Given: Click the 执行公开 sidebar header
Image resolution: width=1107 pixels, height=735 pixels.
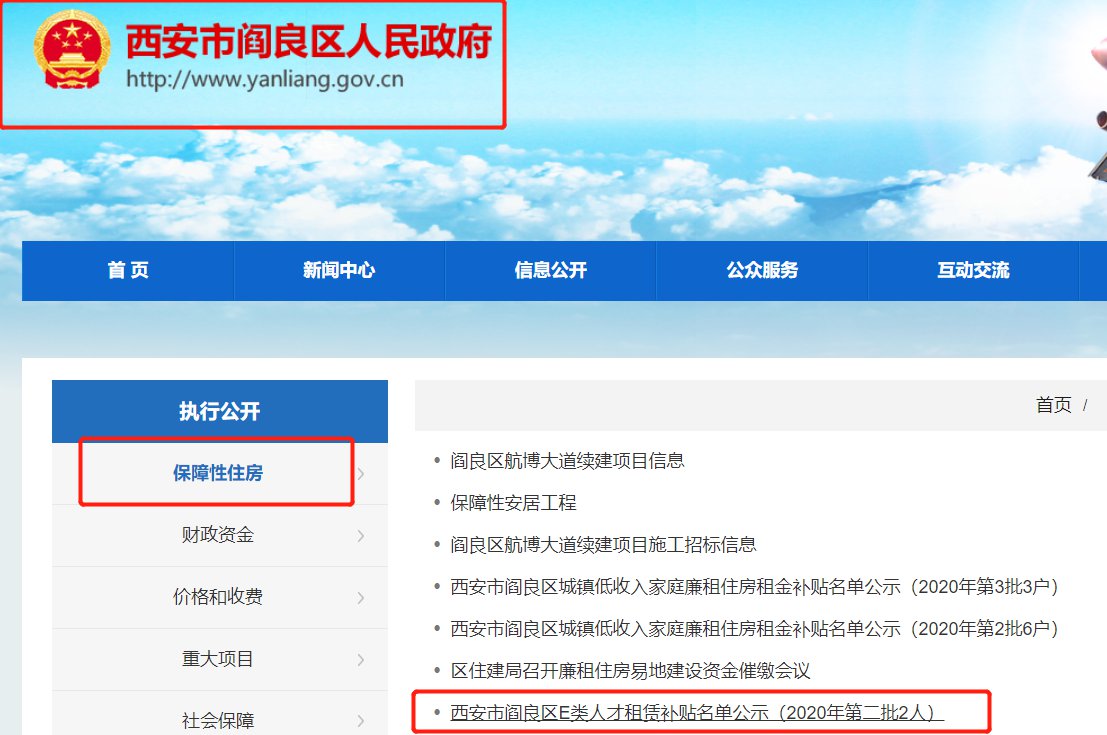Looking at the screenshot, I should (219, 411).
